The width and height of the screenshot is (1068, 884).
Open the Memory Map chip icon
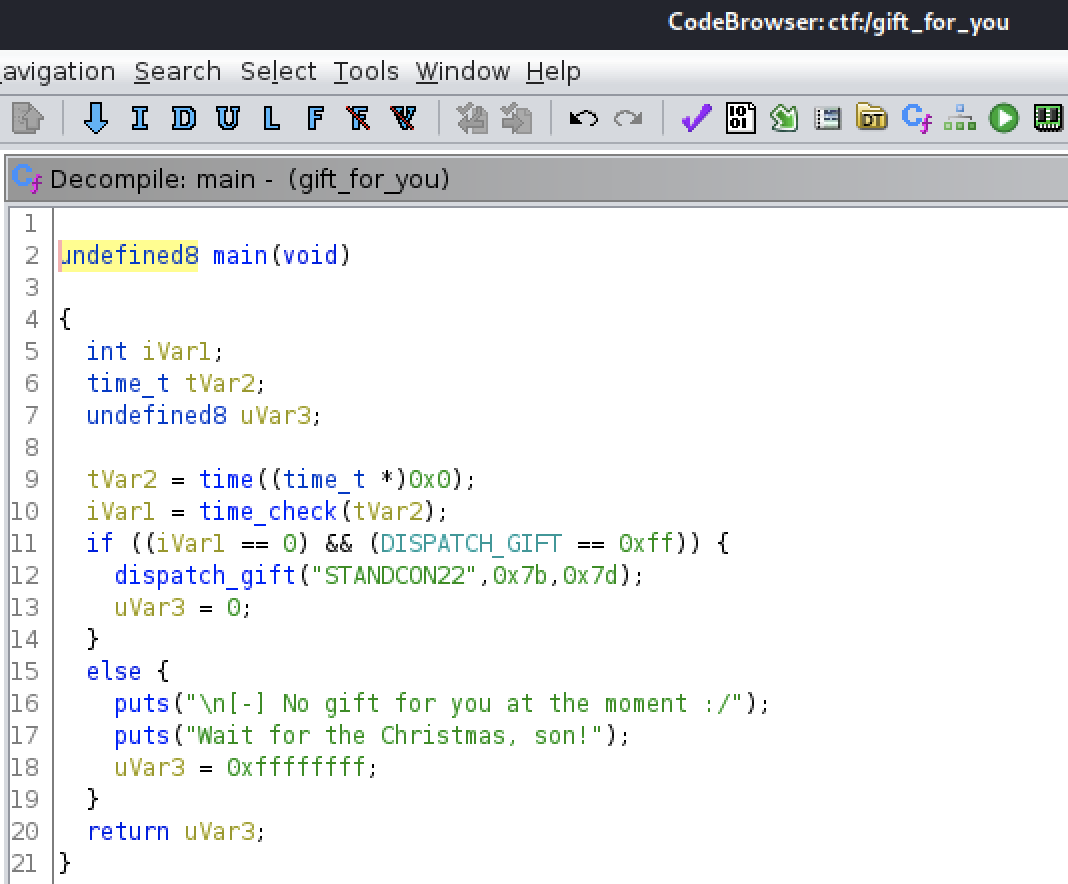(1048, 119)
